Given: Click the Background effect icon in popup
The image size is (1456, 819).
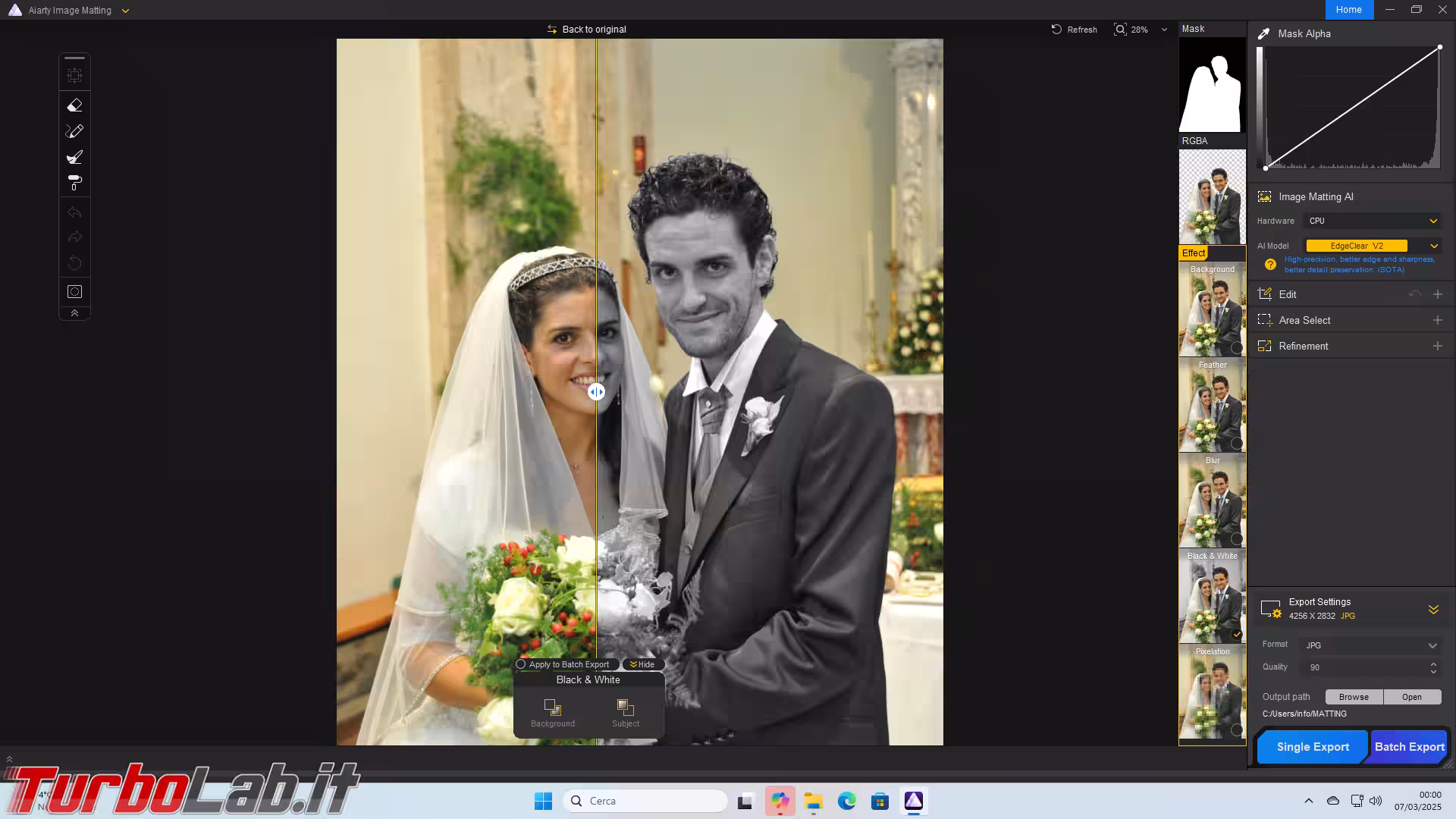Looking at the screenshot, I should [553, 708].
